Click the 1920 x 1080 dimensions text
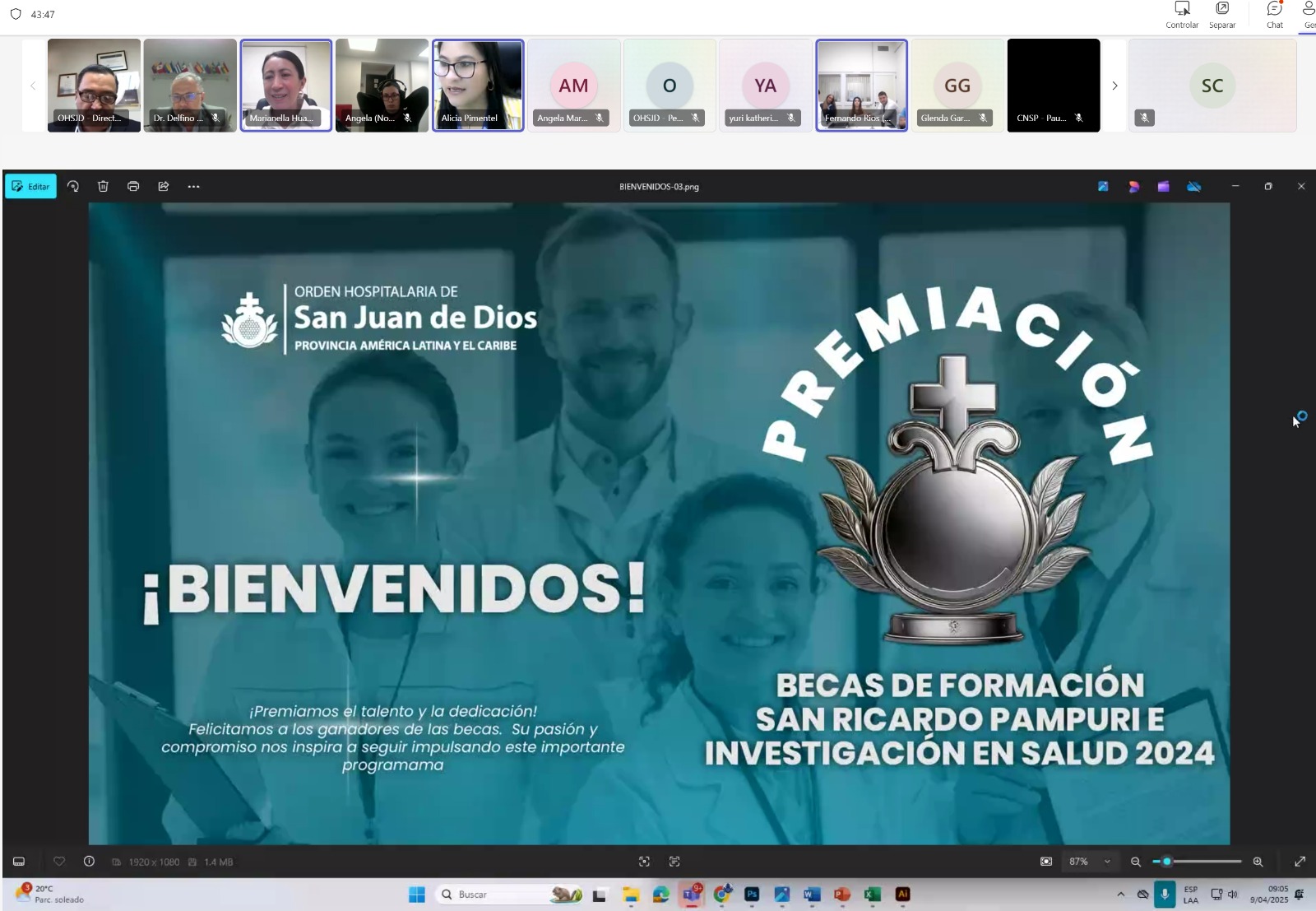The image size is (1316, 911). tap(154, 862)
